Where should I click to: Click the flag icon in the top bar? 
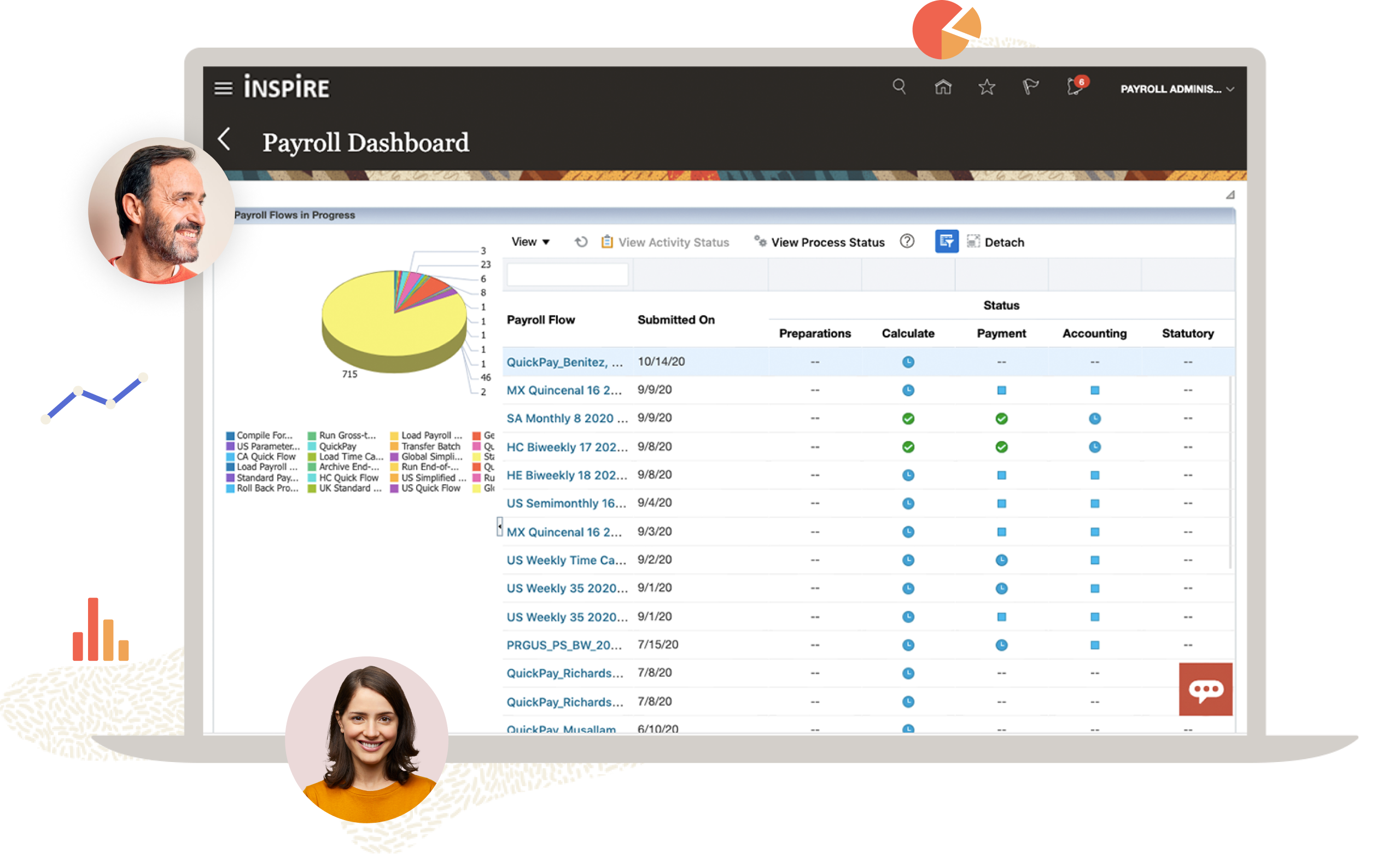tap(1031, 87)
